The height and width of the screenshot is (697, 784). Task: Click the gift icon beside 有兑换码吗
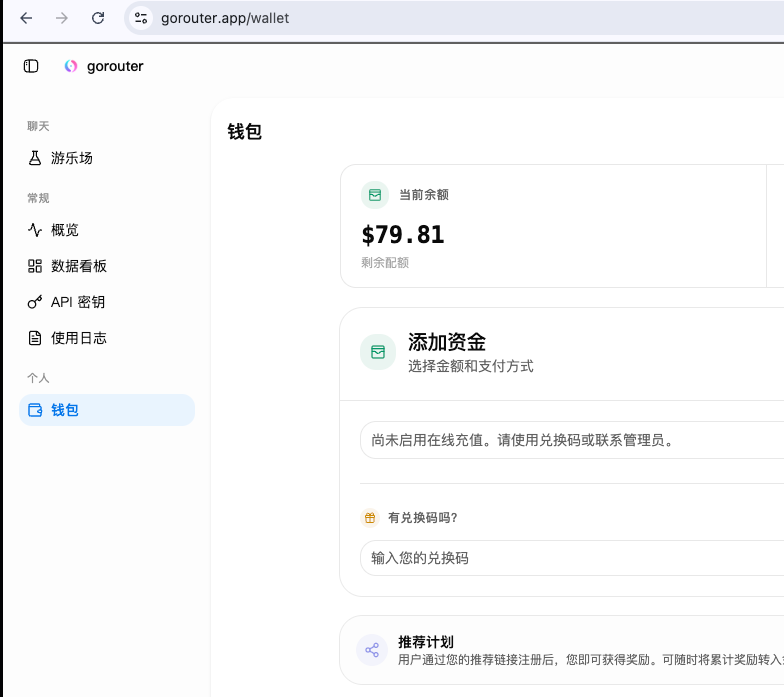click(x=370, y=518)
